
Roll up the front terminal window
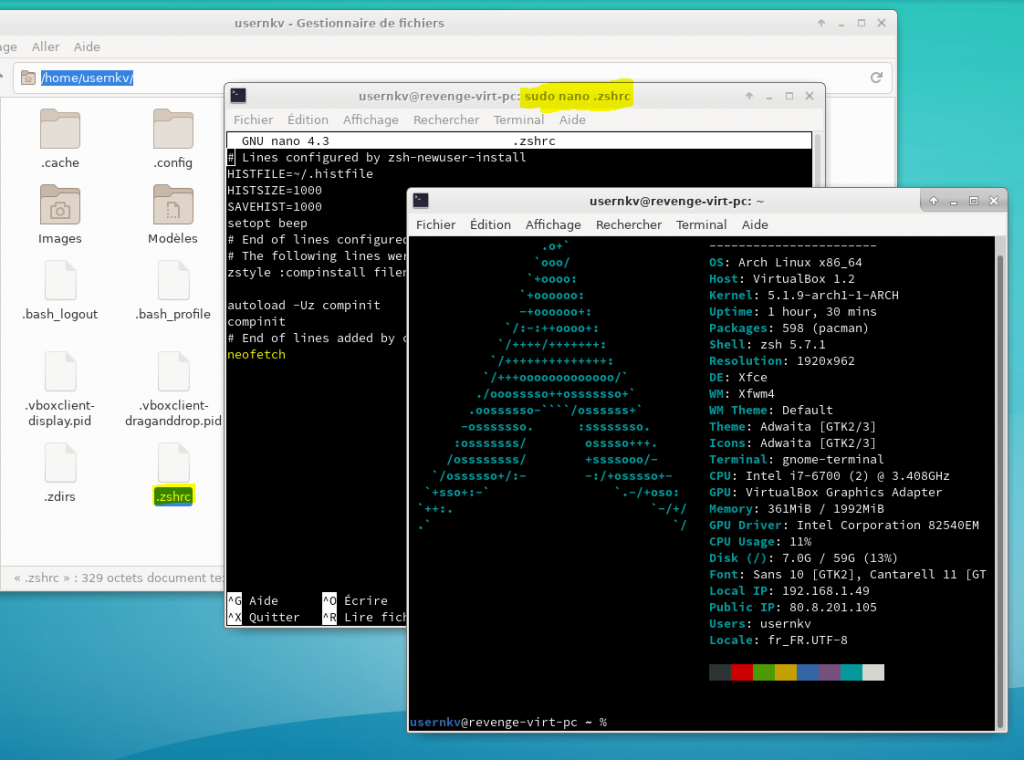tap(934, 201)
